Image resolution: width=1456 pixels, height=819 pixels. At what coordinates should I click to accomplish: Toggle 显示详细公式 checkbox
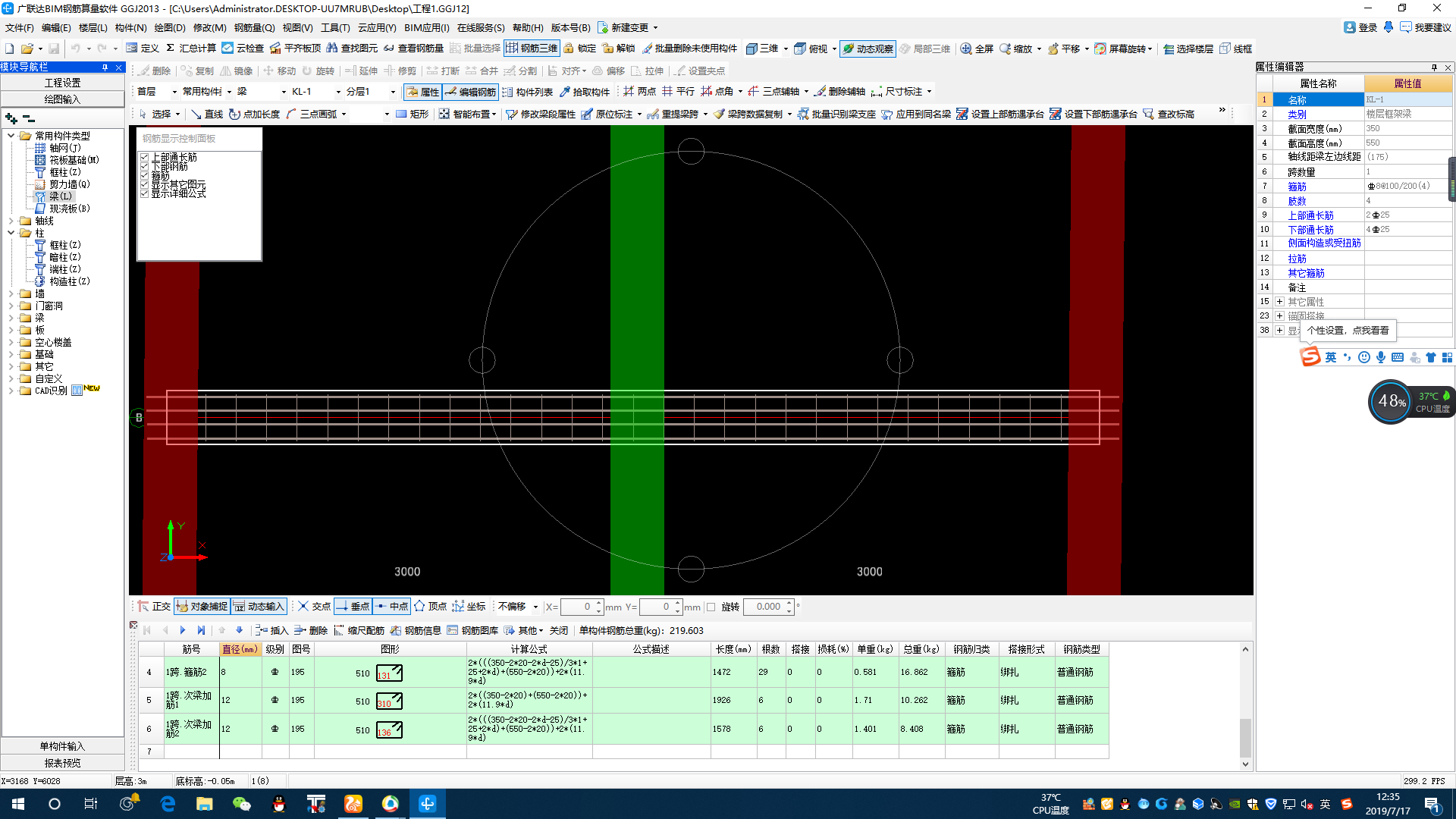tap(145, 193)
